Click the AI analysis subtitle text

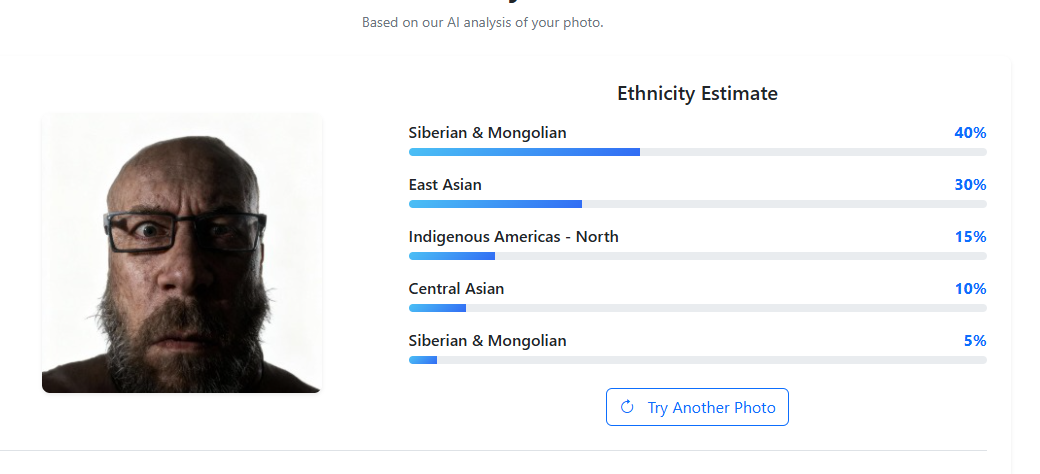(482, 22)
